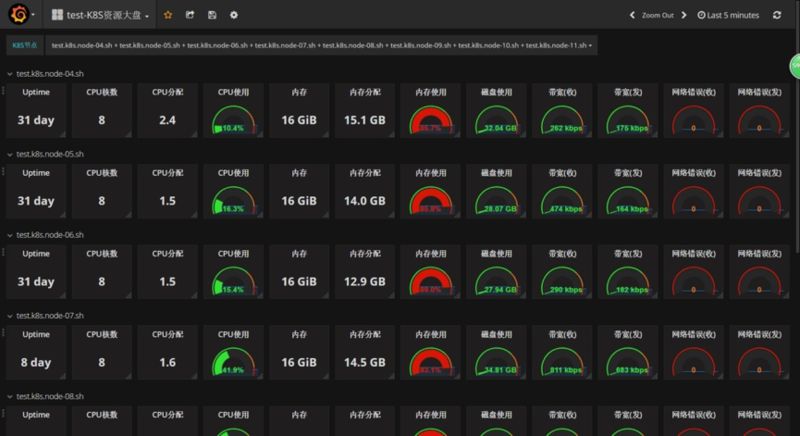Click node-07 CPU使用 gauge showing 41.9%
800x436 pixels.
(233, 353)
